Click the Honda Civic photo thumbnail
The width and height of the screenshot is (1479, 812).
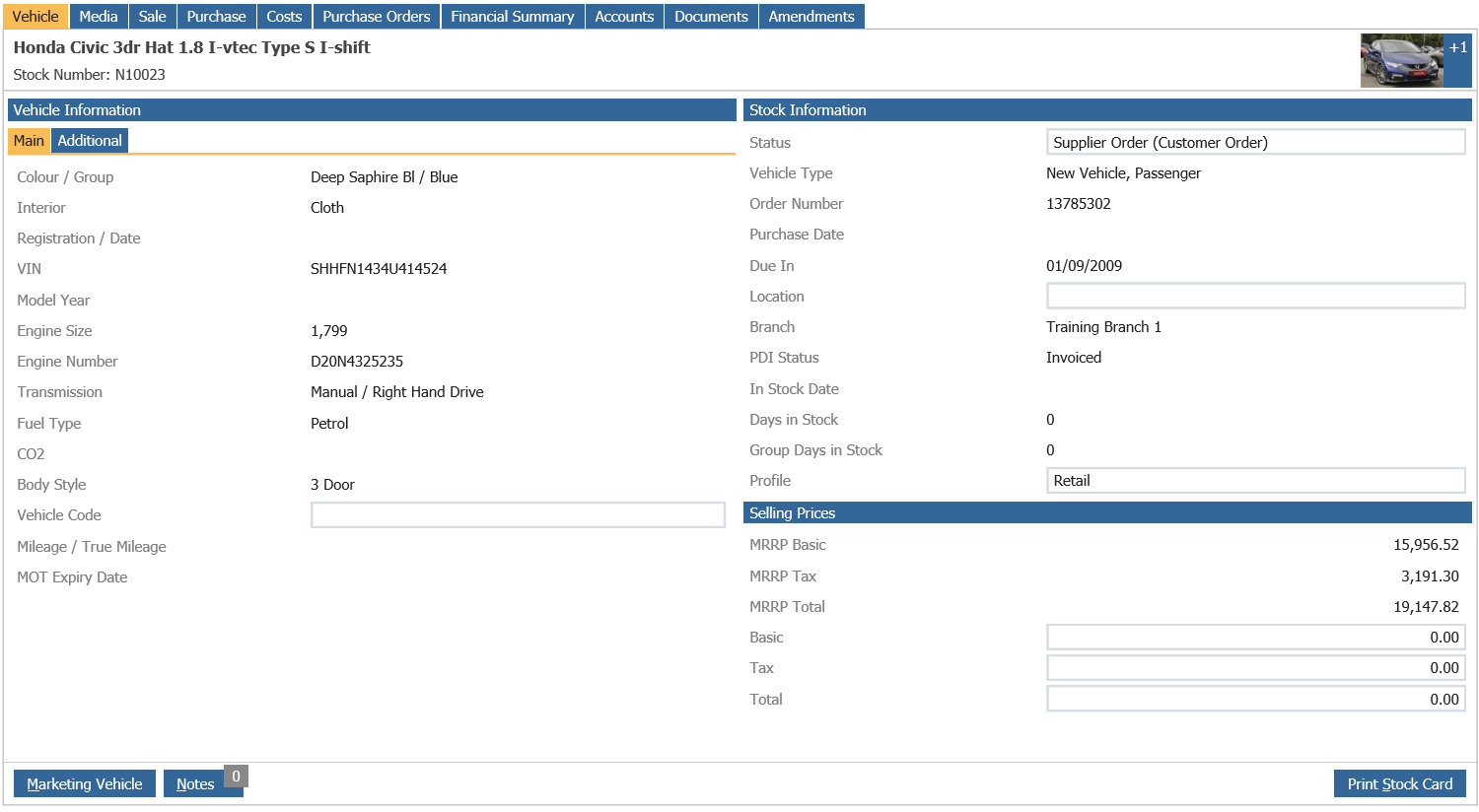[1401, 60]
